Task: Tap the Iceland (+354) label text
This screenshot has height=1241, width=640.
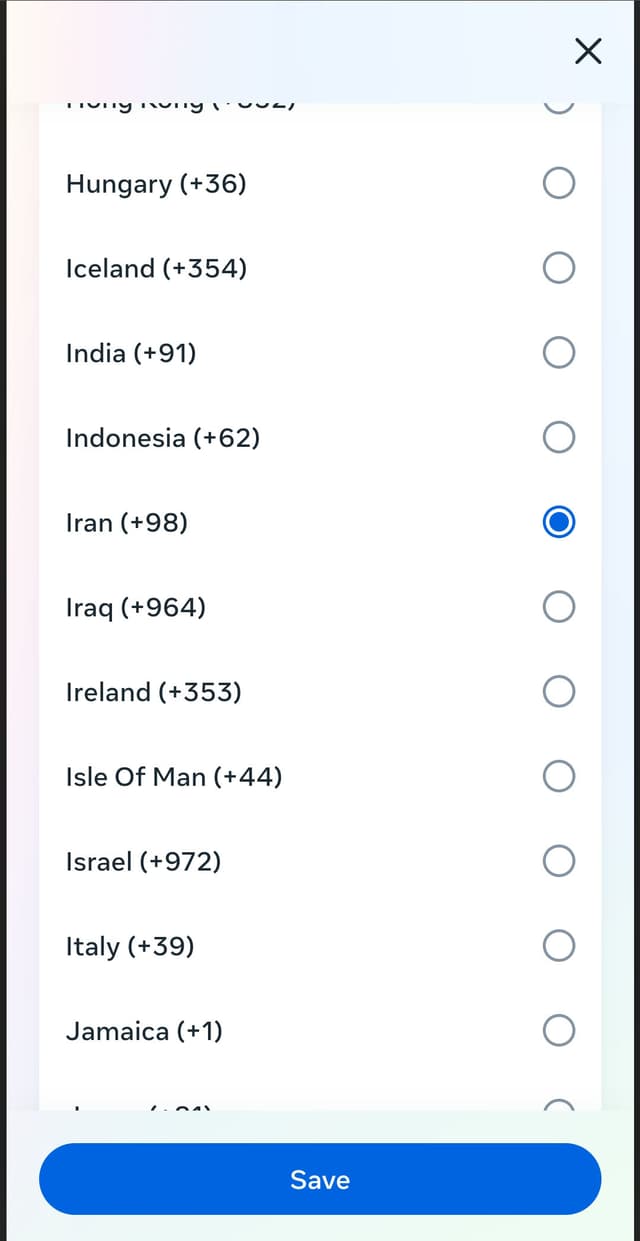Action: [x=156, y=269]
